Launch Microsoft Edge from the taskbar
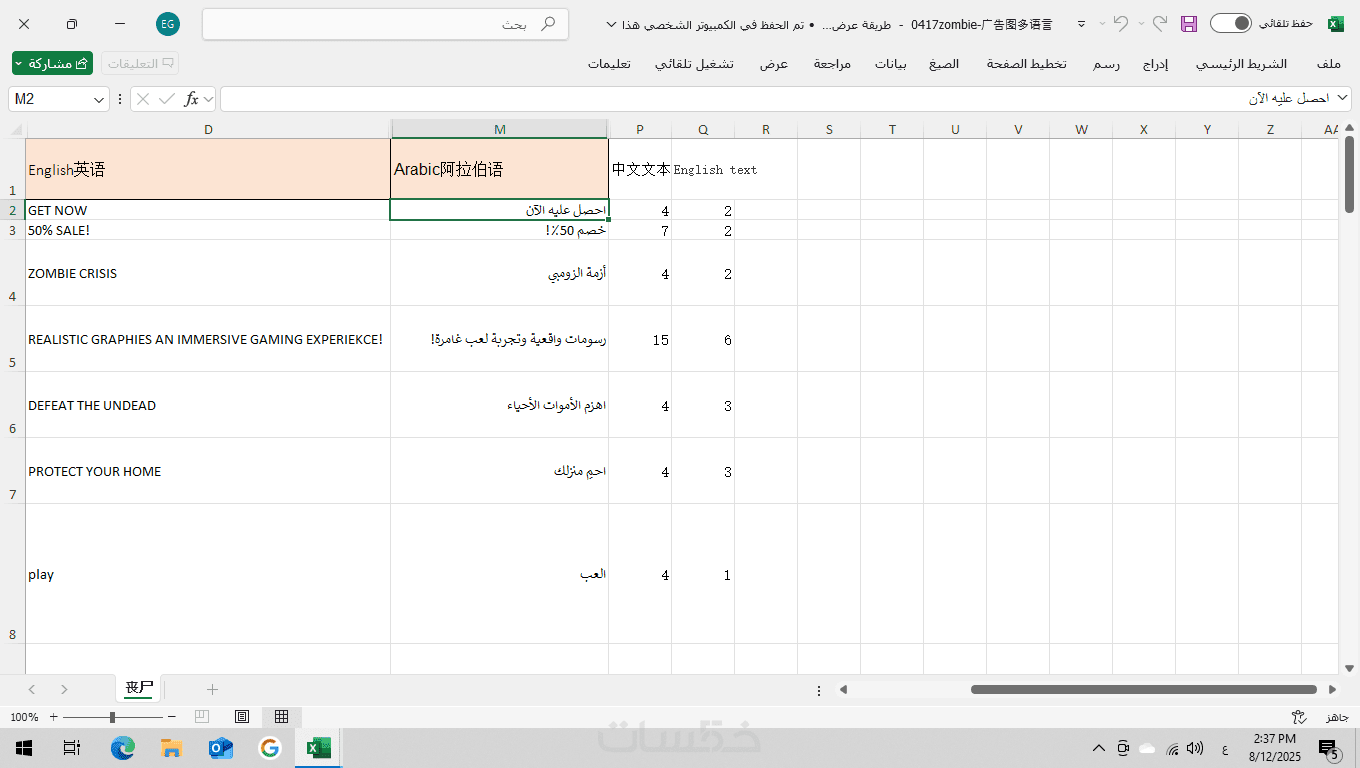This screenshot has height=768, width=1360. coord(122,748)
